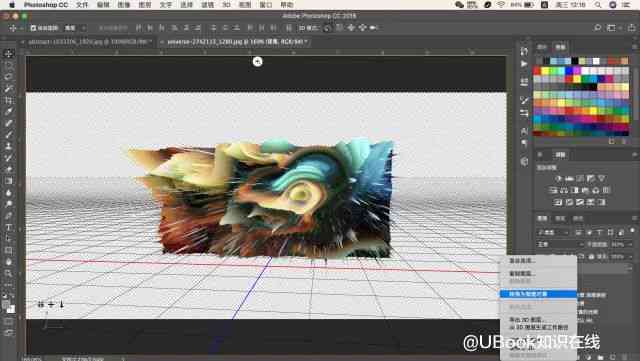
Task: Select the Hand tool
Action: 9,262
